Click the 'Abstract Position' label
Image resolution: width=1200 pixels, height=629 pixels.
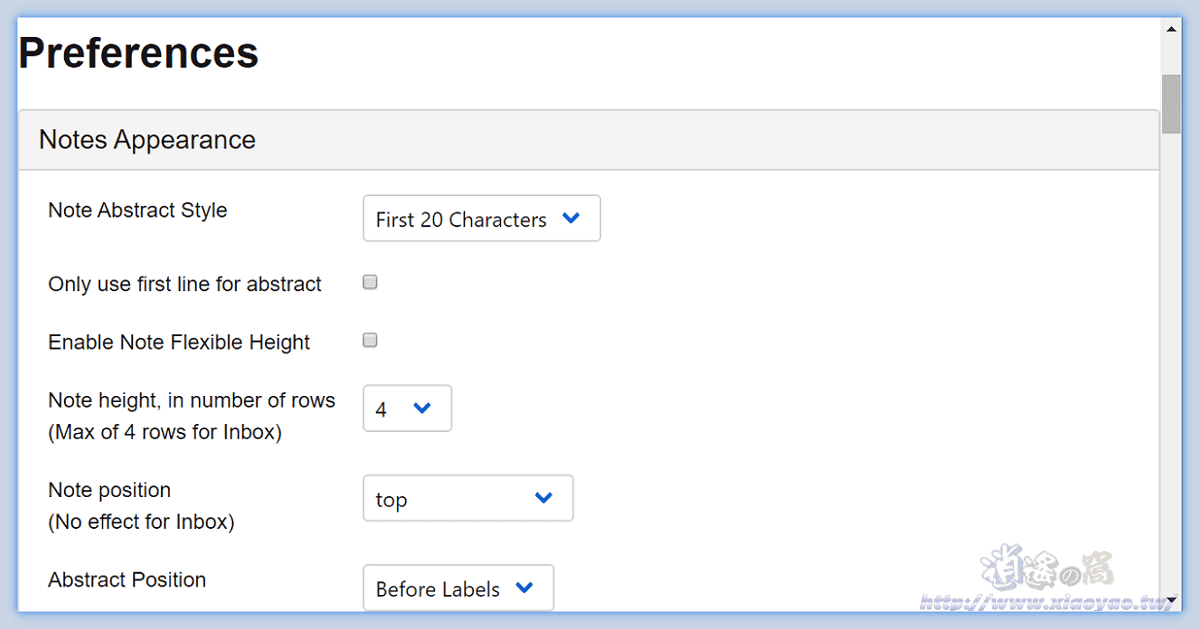point(127,580)
